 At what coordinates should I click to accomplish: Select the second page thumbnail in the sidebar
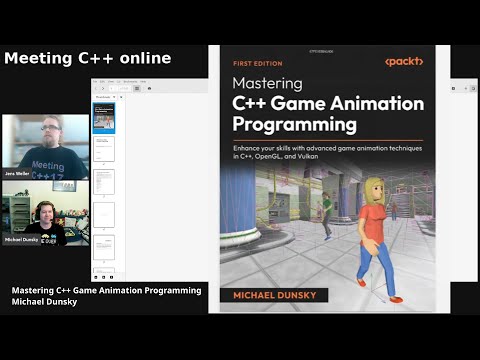tap(104, 149)
